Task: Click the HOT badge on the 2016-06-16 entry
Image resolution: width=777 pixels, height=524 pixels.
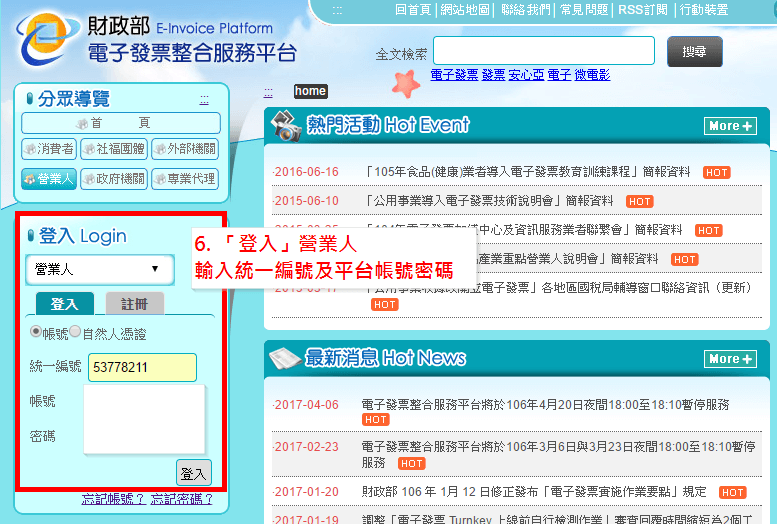Action: coord(717,173)
